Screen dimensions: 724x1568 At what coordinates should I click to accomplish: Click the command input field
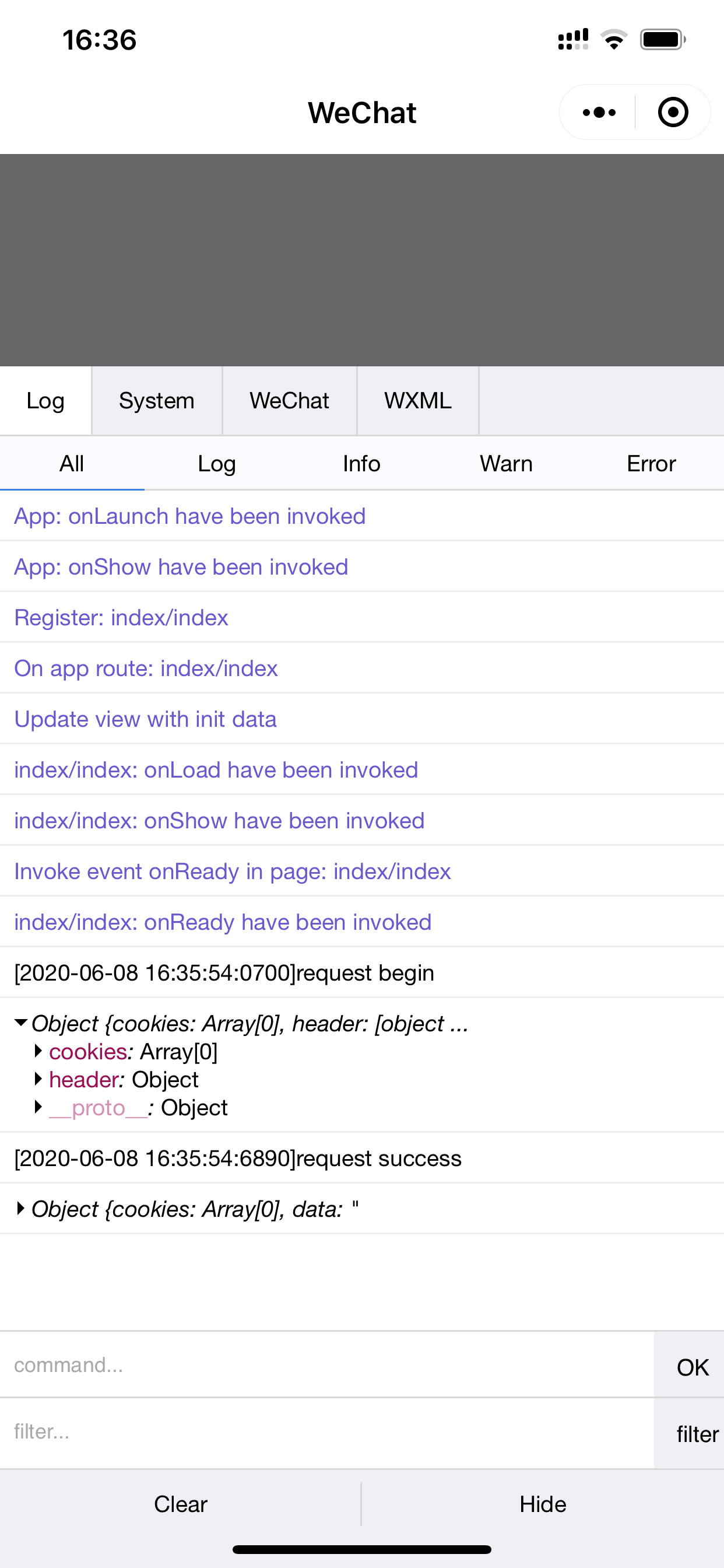(326, 1364)
